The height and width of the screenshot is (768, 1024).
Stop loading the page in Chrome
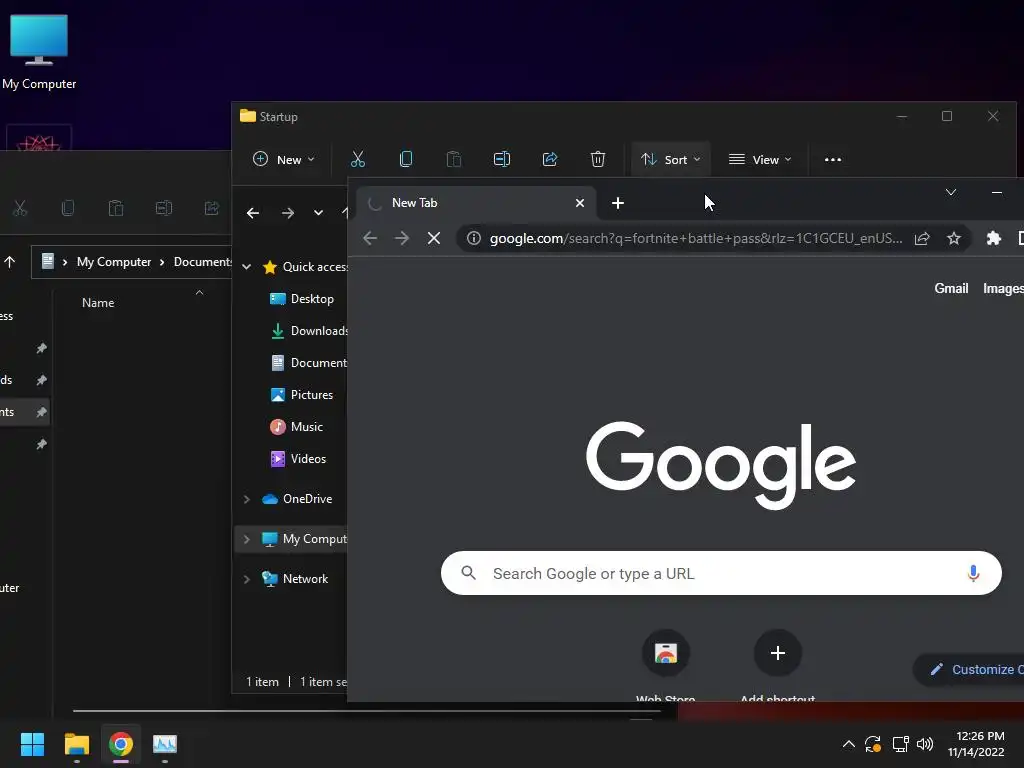click(x=434, y=238)
